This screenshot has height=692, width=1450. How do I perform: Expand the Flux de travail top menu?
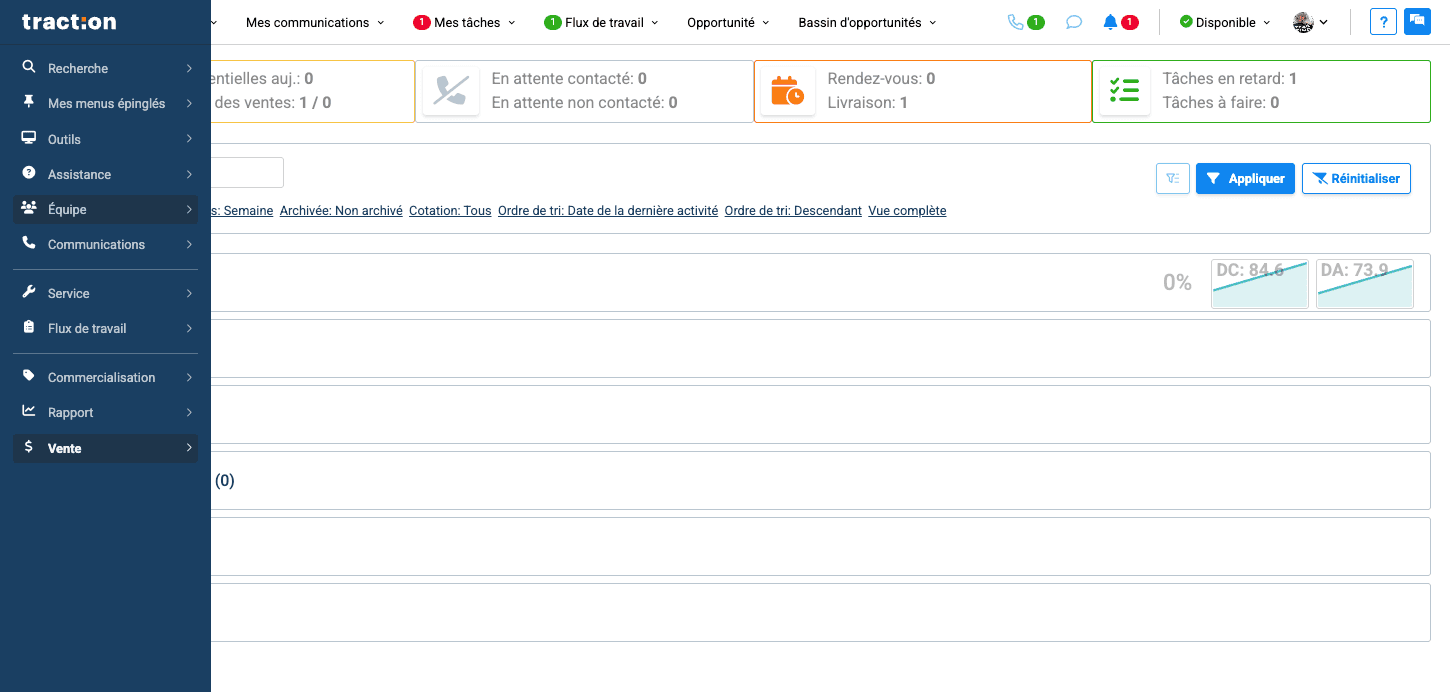(602, 22)
